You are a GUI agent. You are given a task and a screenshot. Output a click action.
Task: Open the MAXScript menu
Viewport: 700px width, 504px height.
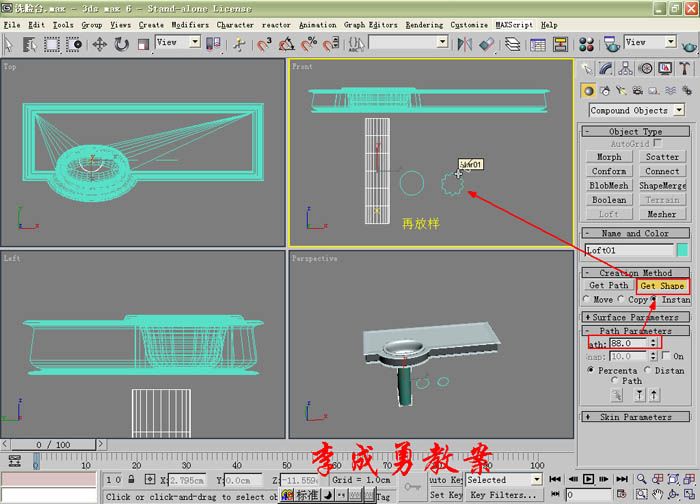[514, 25]
